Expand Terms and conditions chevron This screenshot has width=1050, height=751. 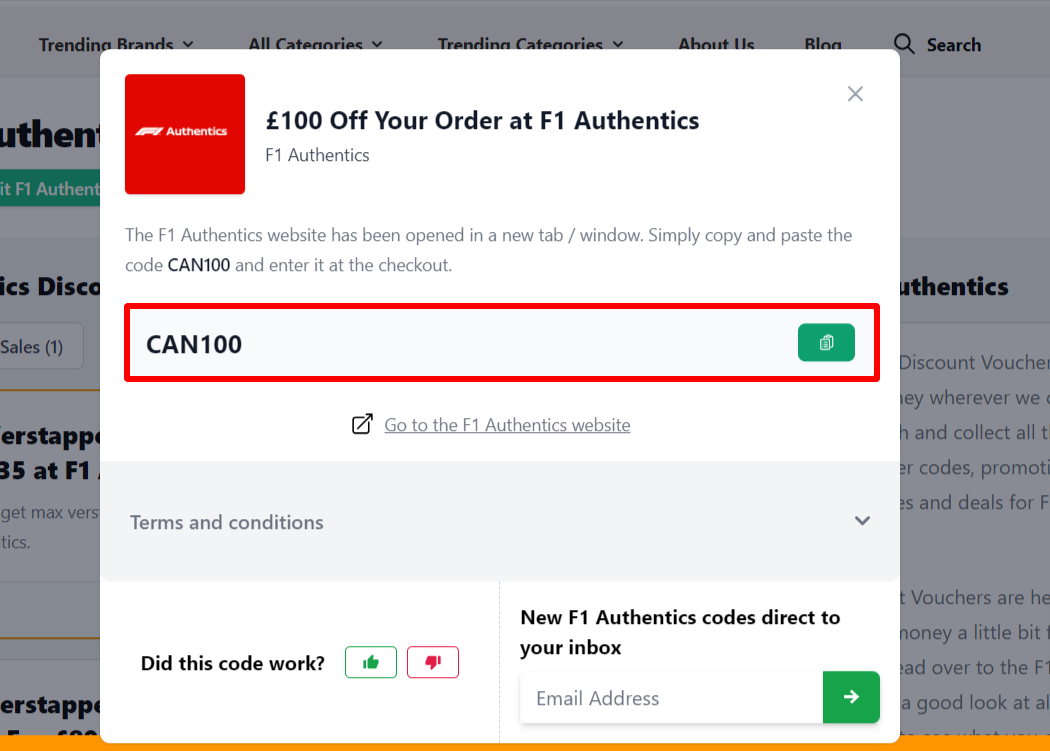pyautogui.click(x=862, y=521)
